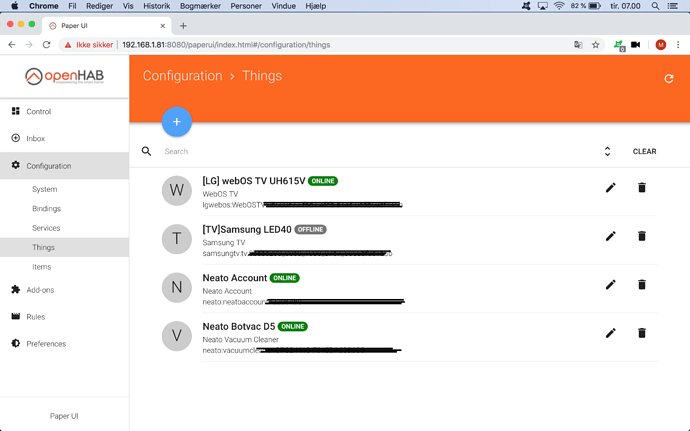This screenshot has width=690, height=431.
Task: Open the Vindue menu
Action: pos(283,6)
